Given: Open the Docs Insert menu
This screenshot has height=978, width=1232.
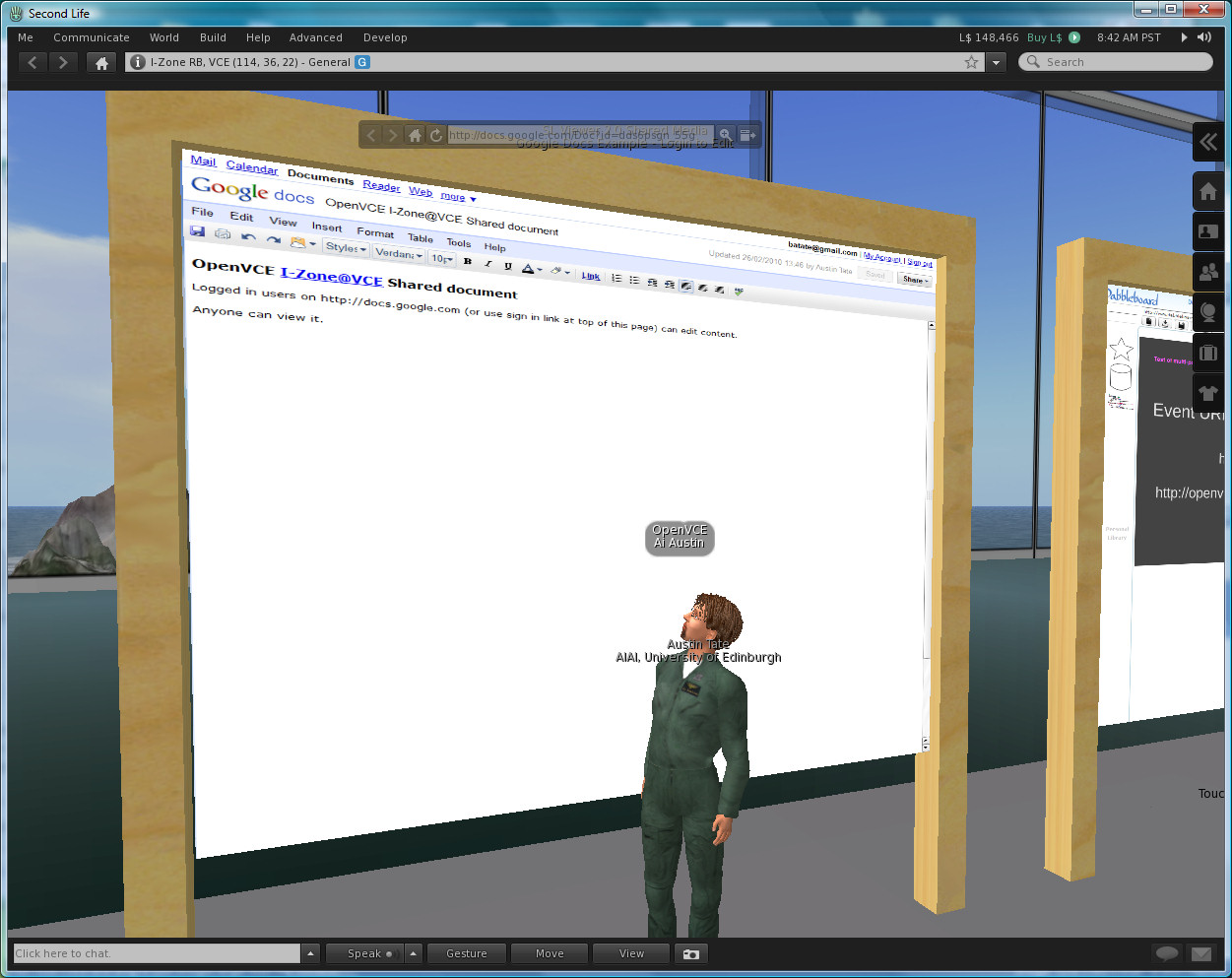Looking at the screenshot, I should pyautogui.click(x=327, y=227).
